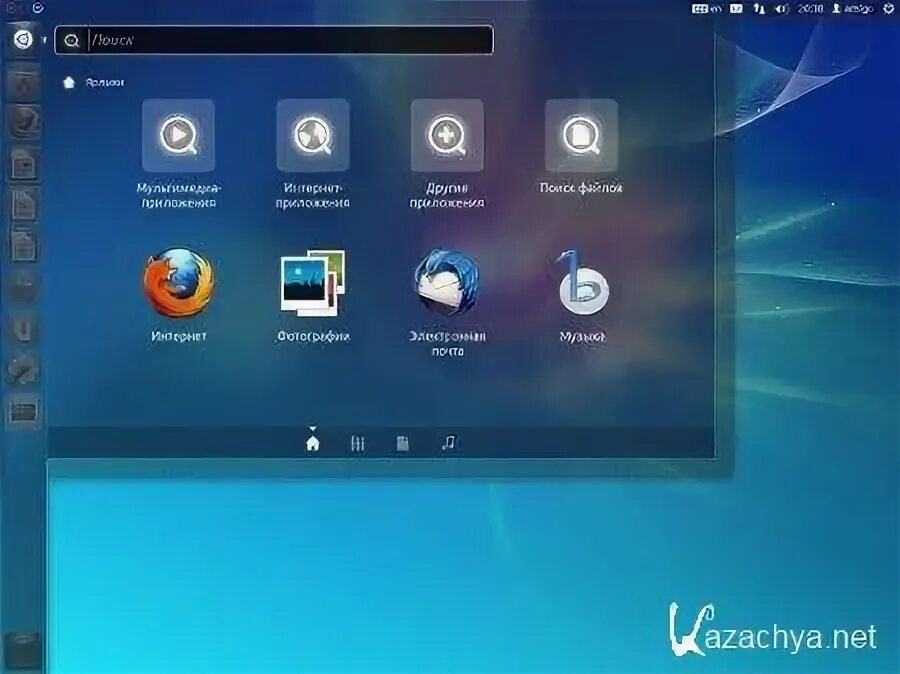This screenshot has width=900, height=674.
Task: Open Поиск файлов tile
Action: click(581, 147)
